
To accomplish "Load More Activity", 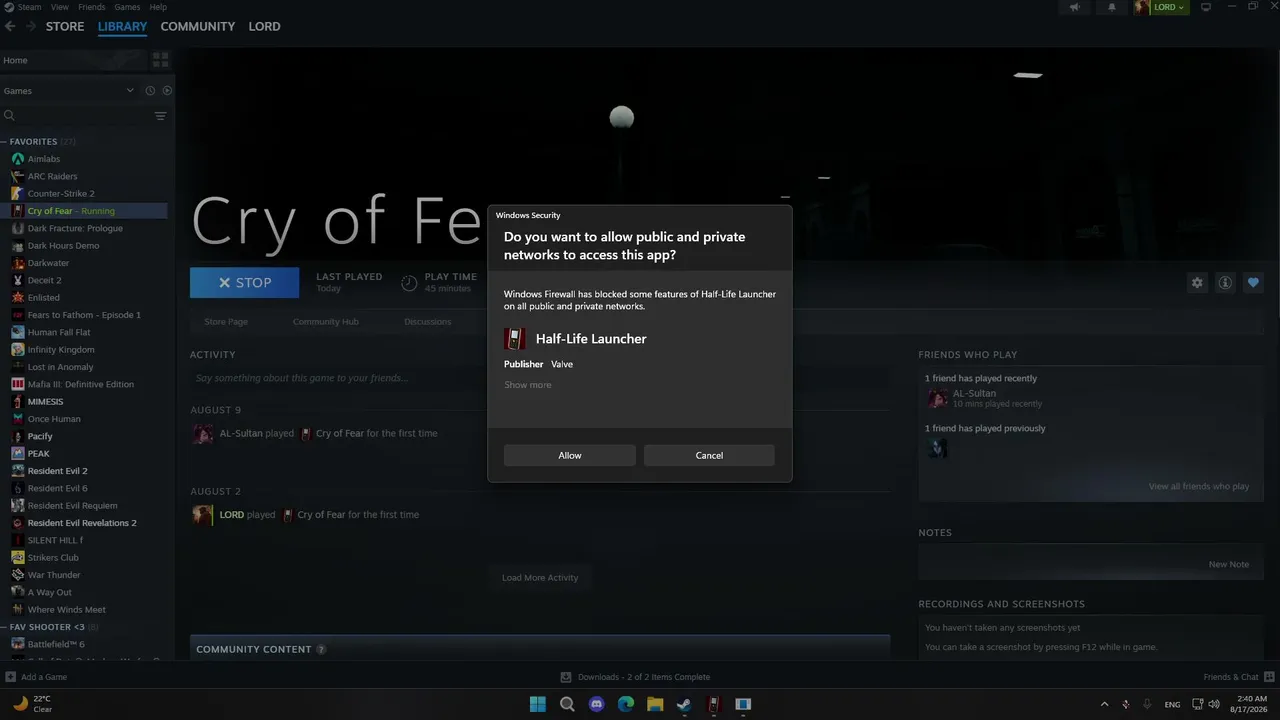I will pos(540,577).
